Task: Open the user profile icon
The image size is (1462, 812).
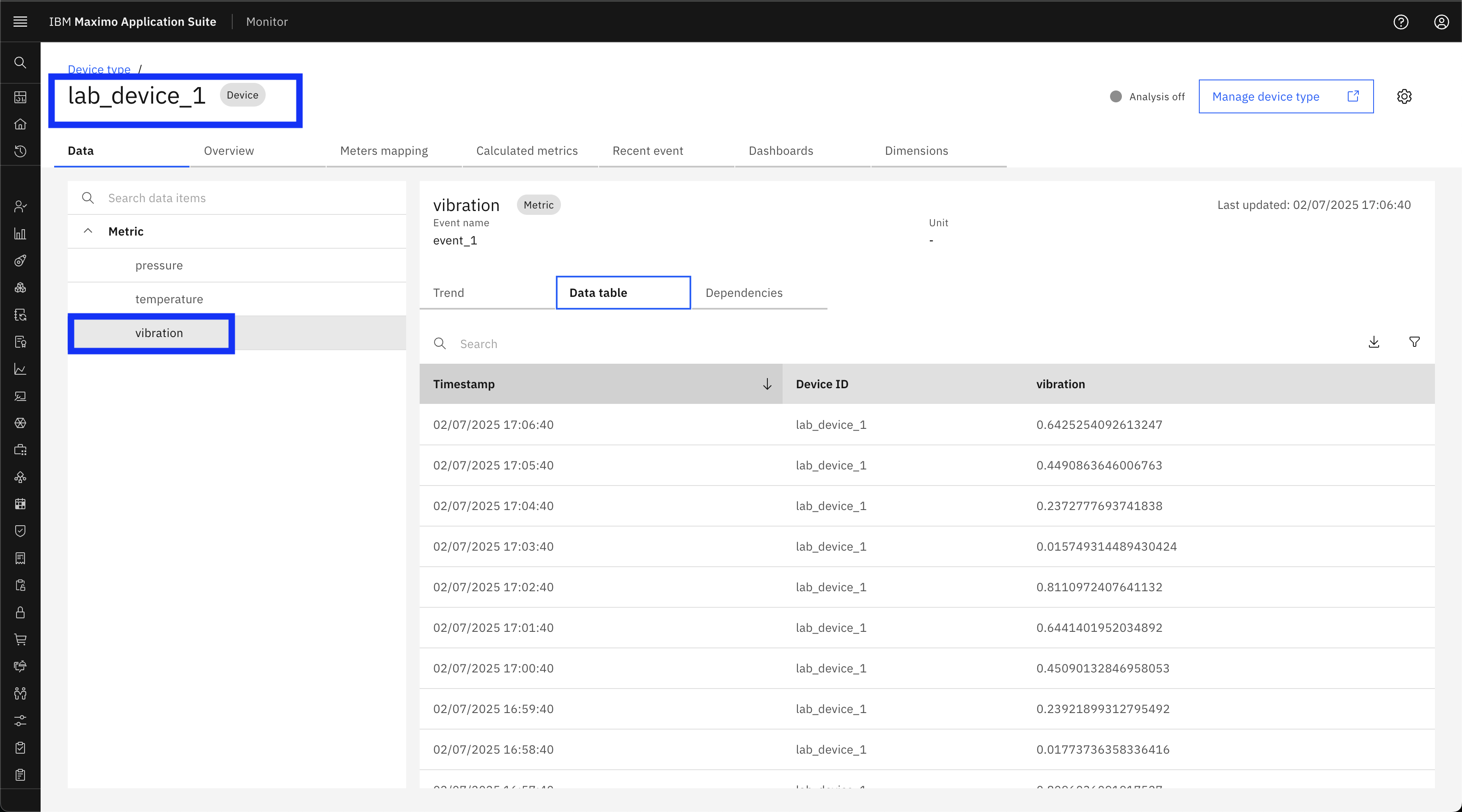Action: click(1442, 22)
